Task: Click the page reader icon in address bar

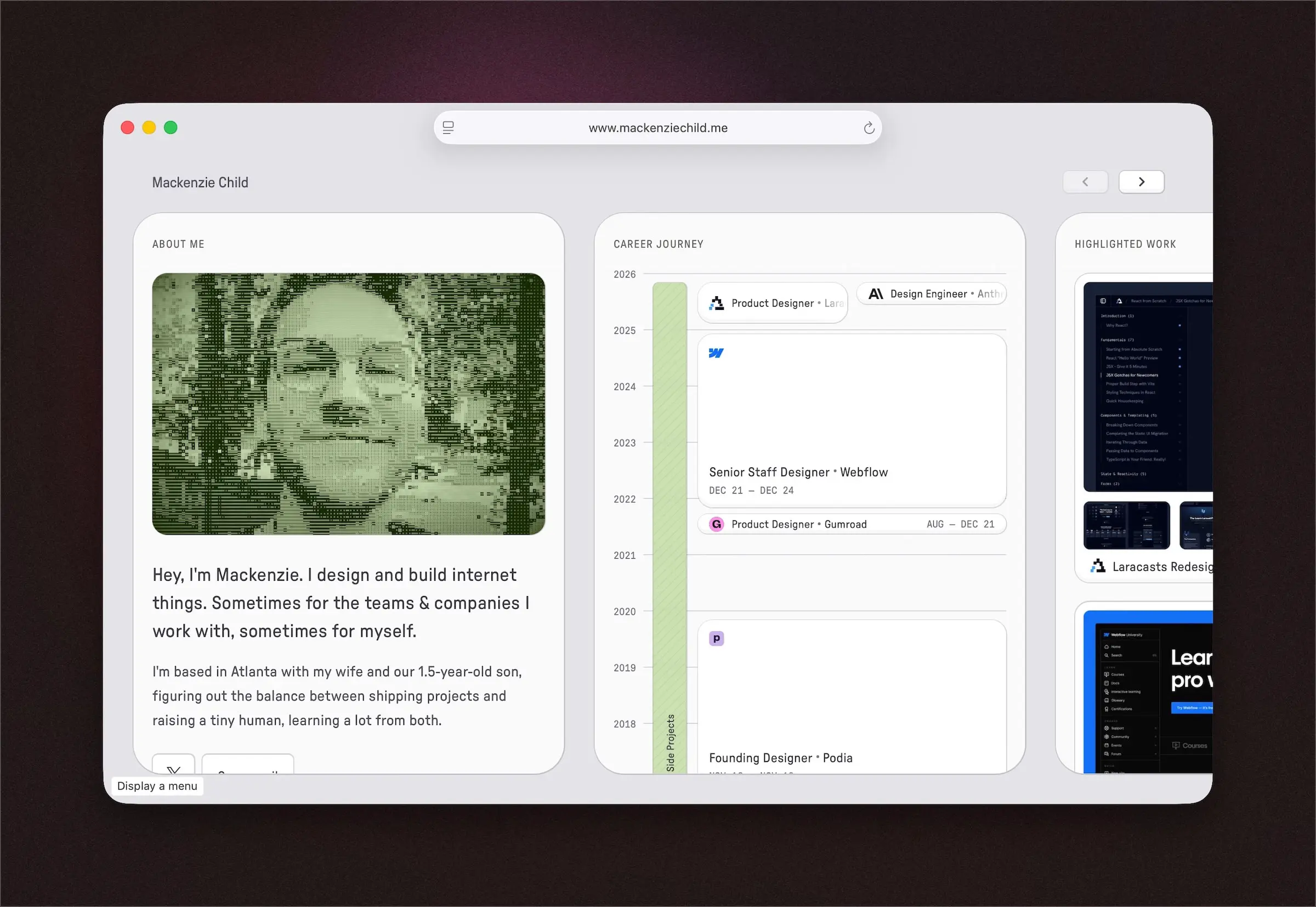Action: 449,128
